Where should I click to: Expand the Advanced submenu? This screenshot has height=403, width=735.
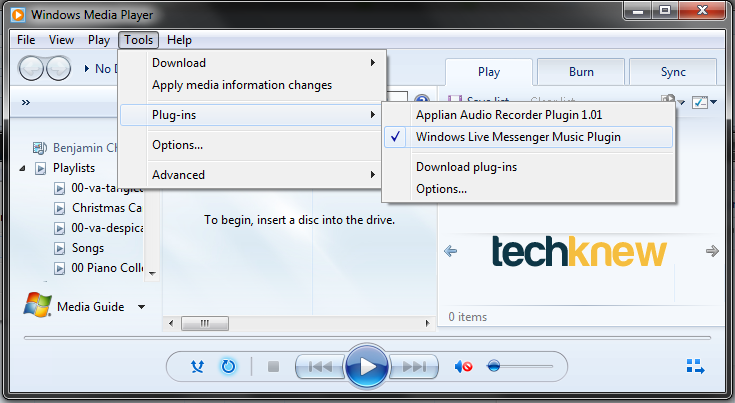coord(251,175)
